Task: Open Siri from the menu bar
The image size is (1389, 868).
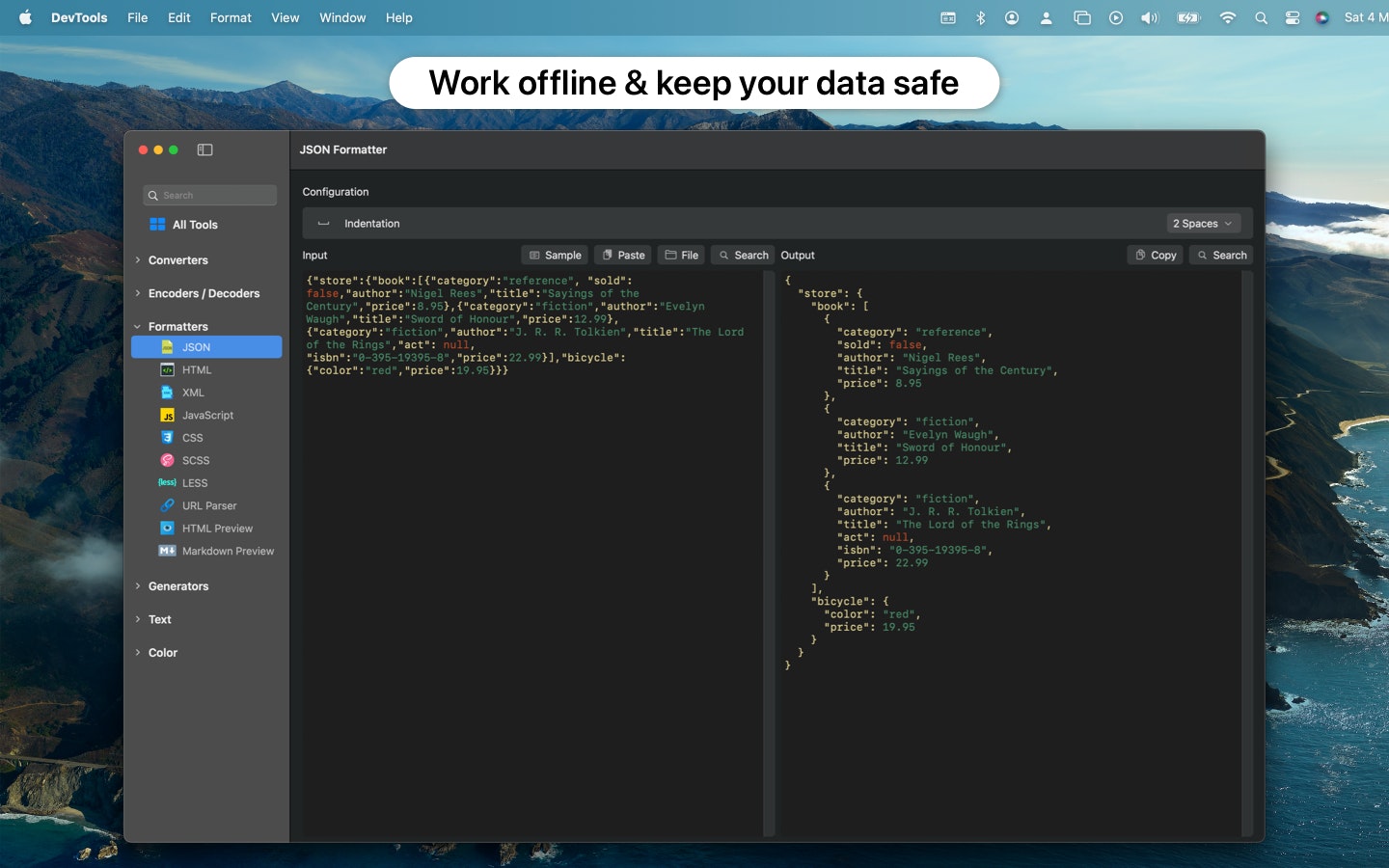Action: [1322, 17]
